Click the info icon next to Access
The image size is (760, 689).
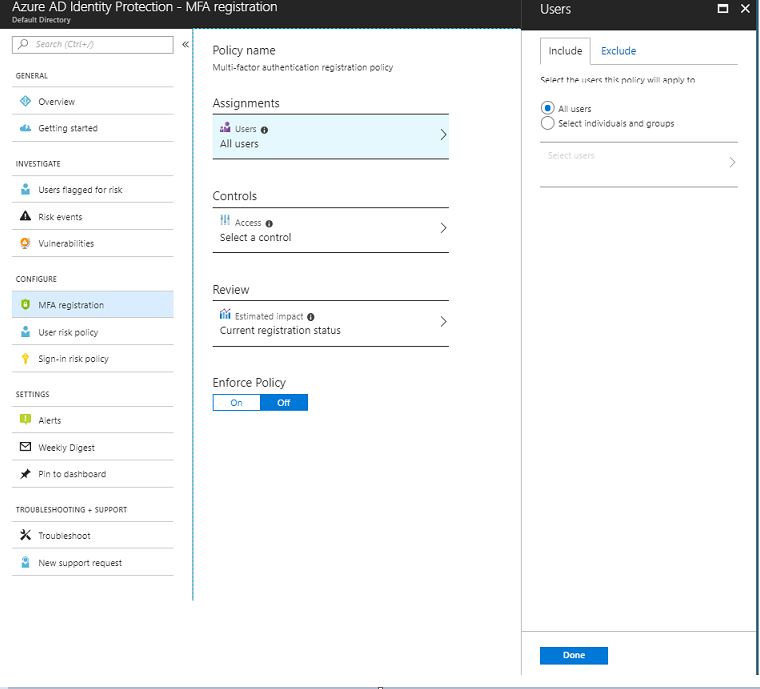pos(269,223)
